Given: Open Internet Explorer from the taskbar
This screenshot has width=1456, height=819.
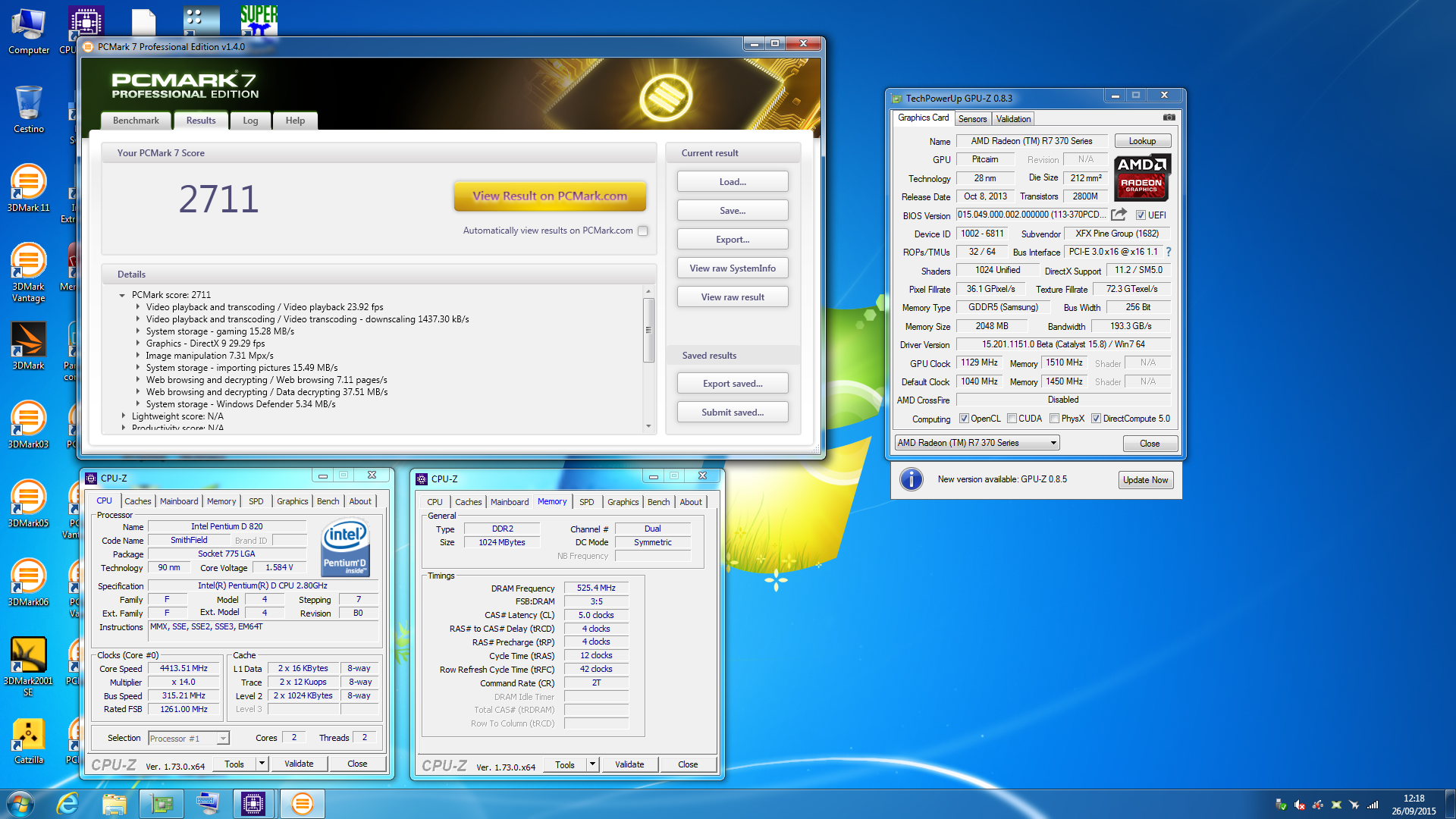Looking at the screenshot, I should tap(68, 804).
